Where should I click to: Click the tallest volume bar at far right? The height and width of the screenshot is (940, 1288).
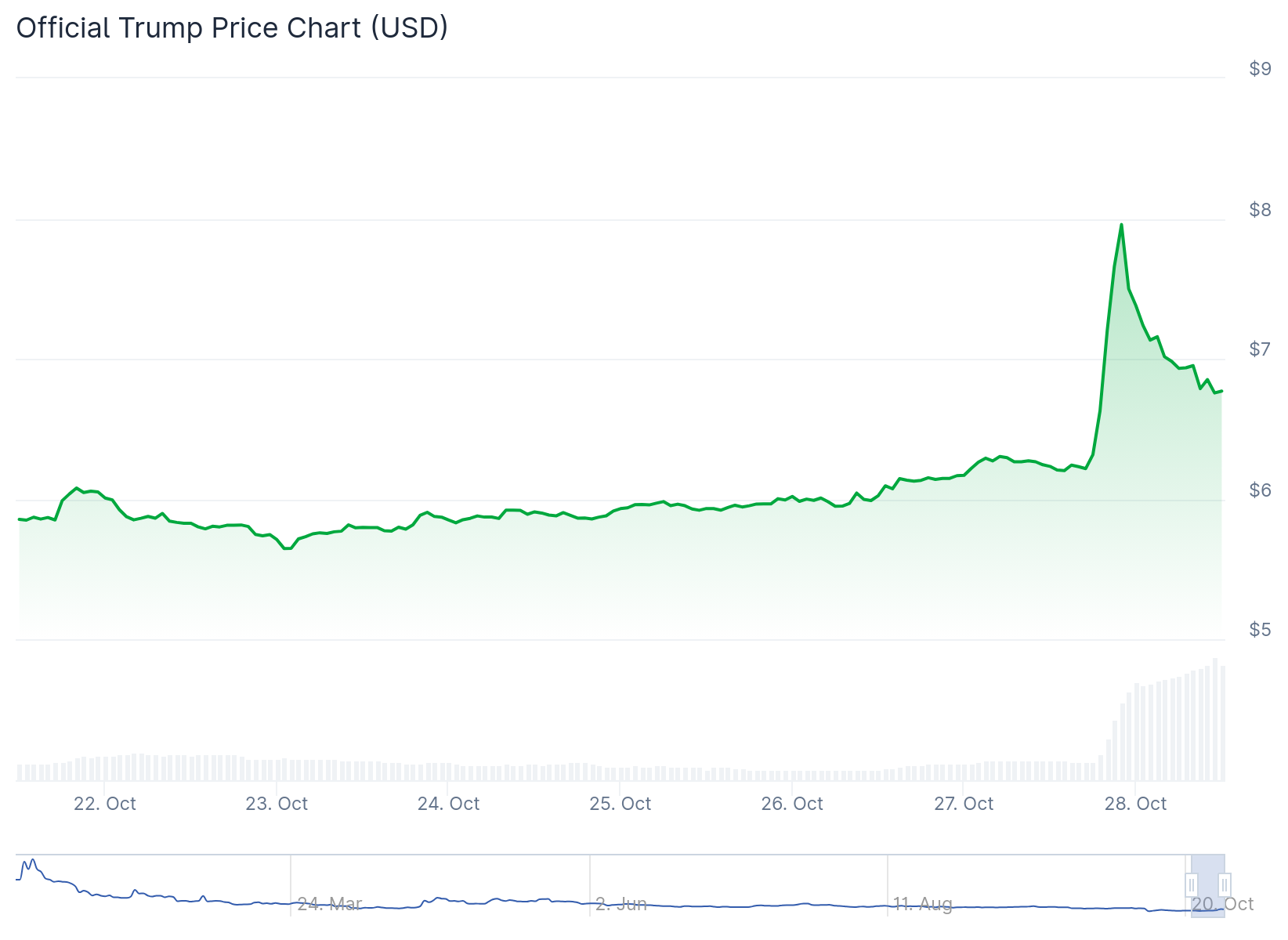(x=1215, y=719)
